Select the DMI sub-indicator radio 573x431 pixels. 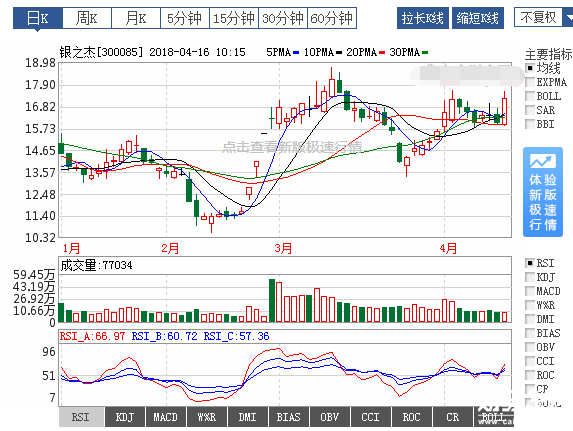point(530,319)
